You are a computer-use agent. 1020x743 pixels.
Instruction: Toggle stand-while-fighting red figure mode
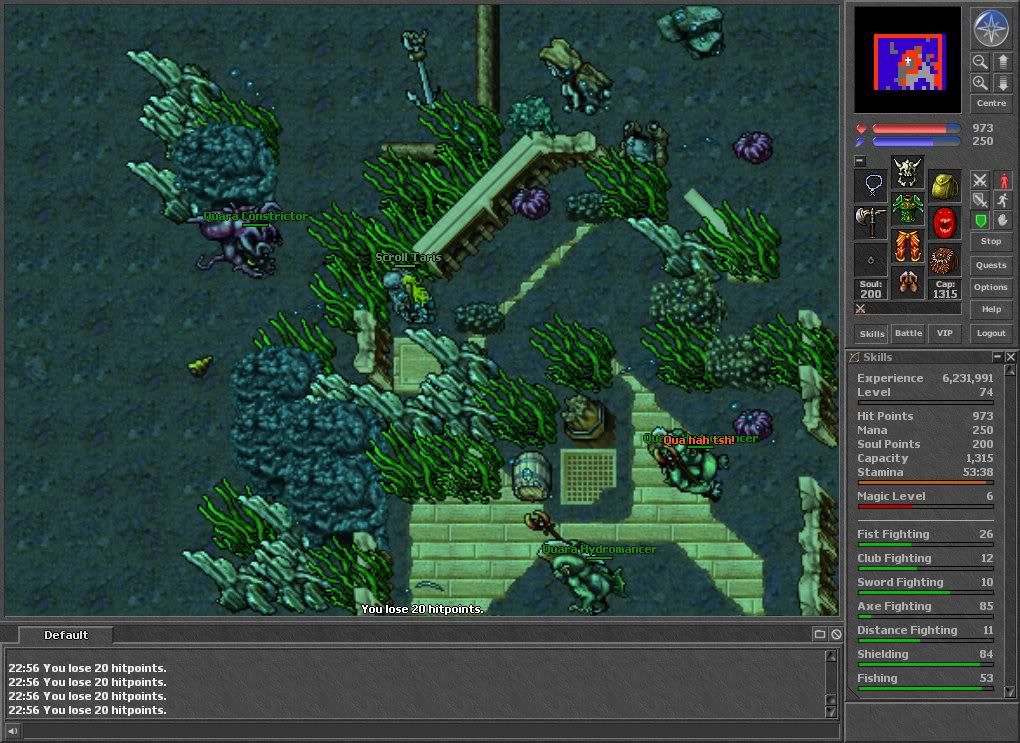coord(1002,180)
